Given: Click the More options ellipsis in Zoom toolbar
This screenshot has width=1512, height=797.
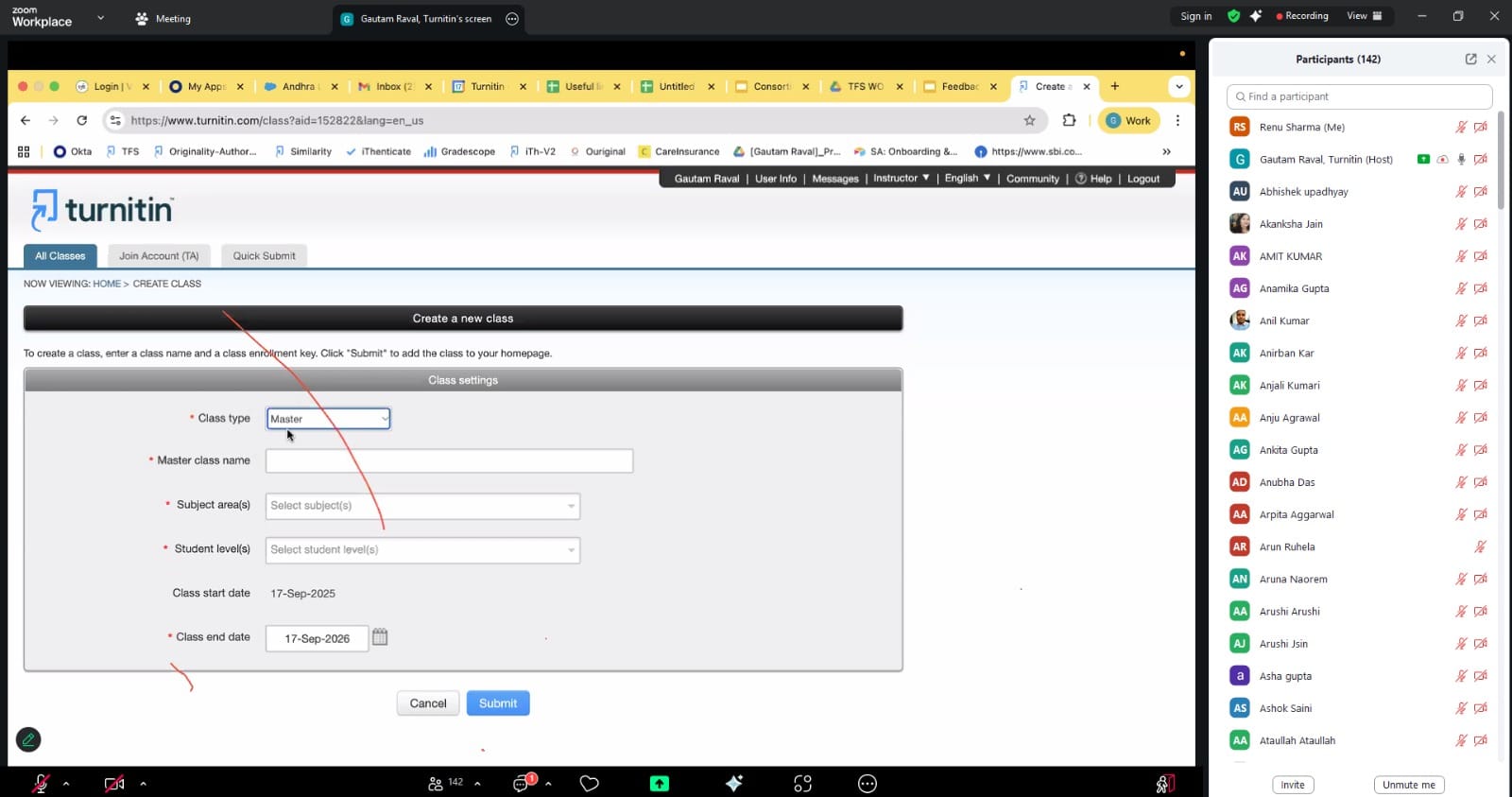Looking at the screenshot, I should tap(868, 784).
